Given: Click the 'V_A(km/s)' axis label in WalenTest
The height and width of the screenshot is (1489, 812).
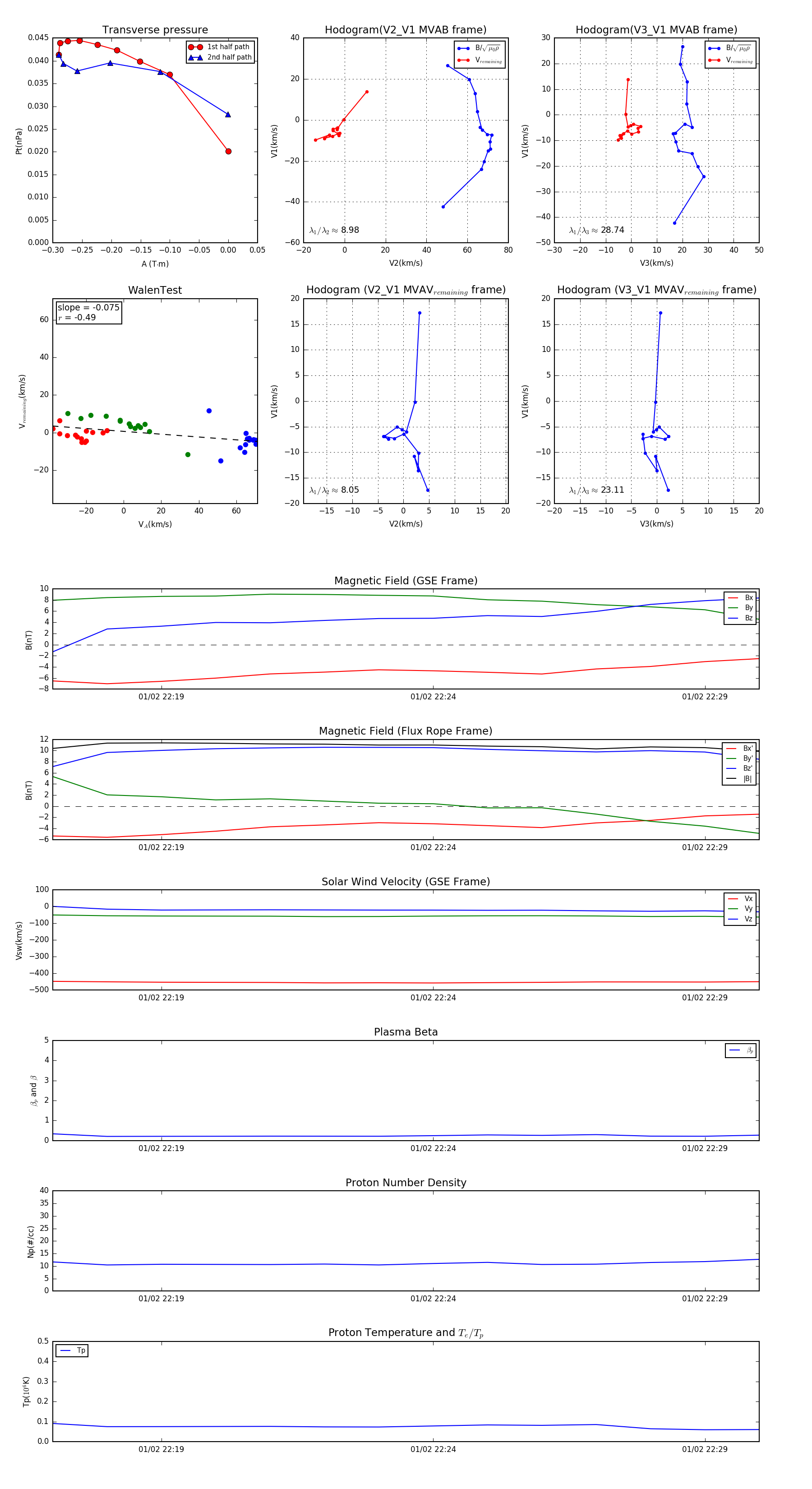Looking at the screenshot, I should [155, 525].
